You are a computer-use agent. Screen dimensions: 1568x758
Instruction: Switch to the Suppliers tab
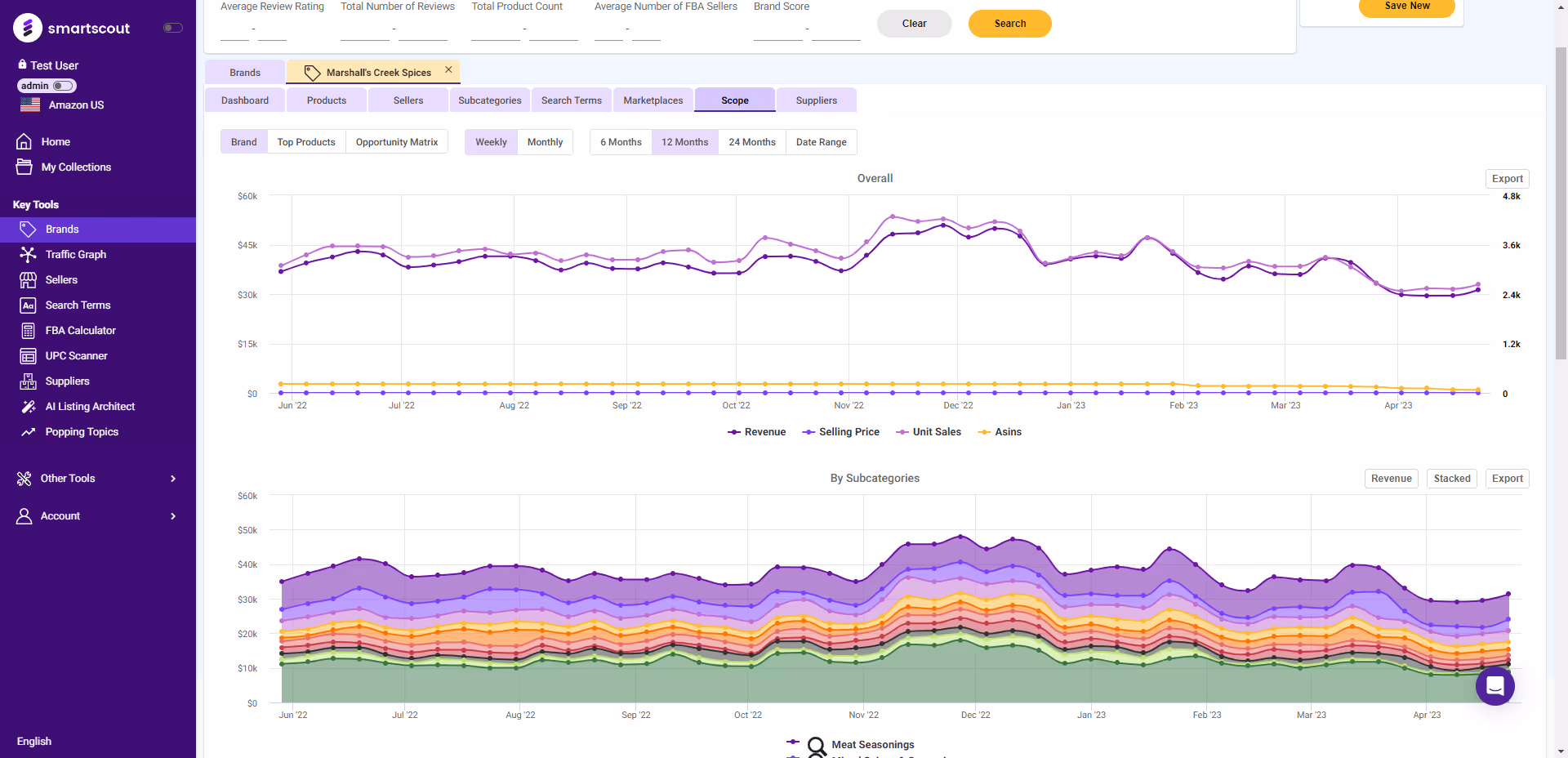(817, 100)
